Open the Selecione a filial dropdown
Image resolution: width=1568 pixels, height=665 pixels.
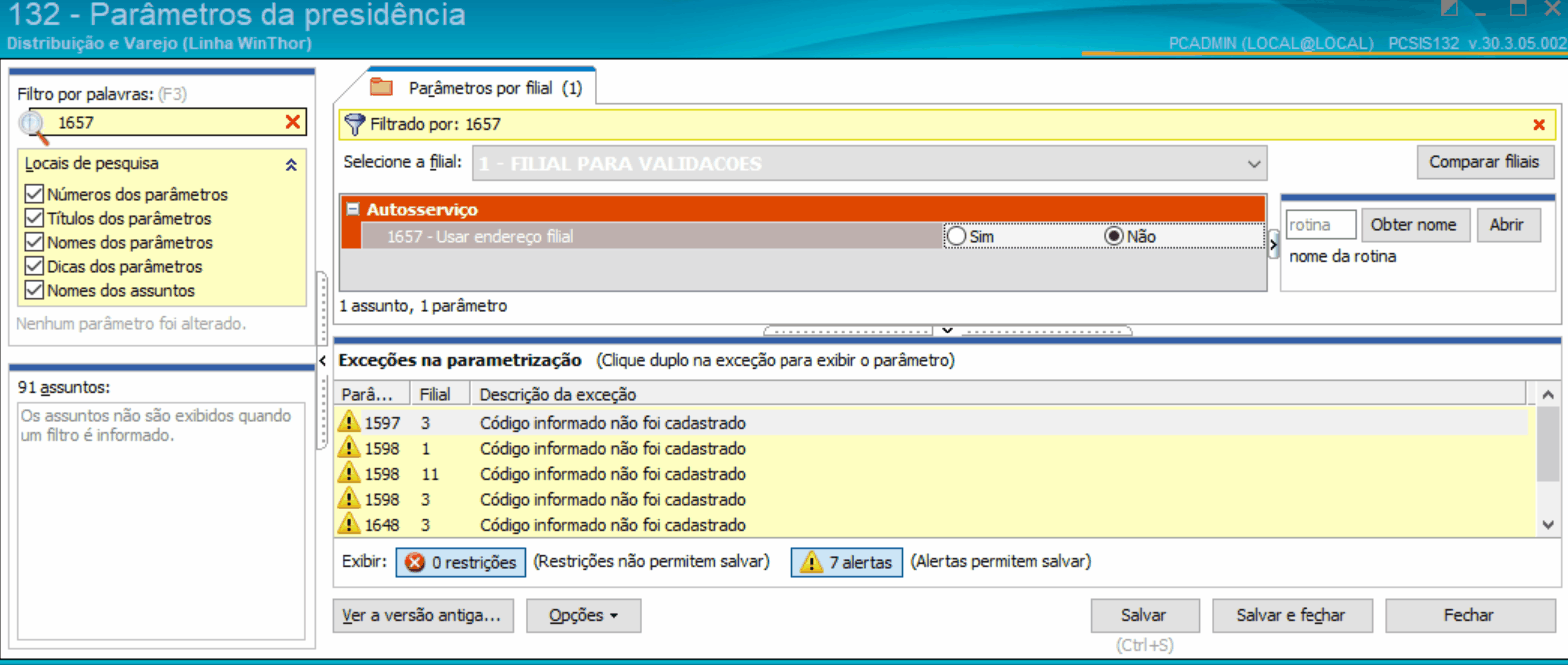click(x=1254, y=164)
